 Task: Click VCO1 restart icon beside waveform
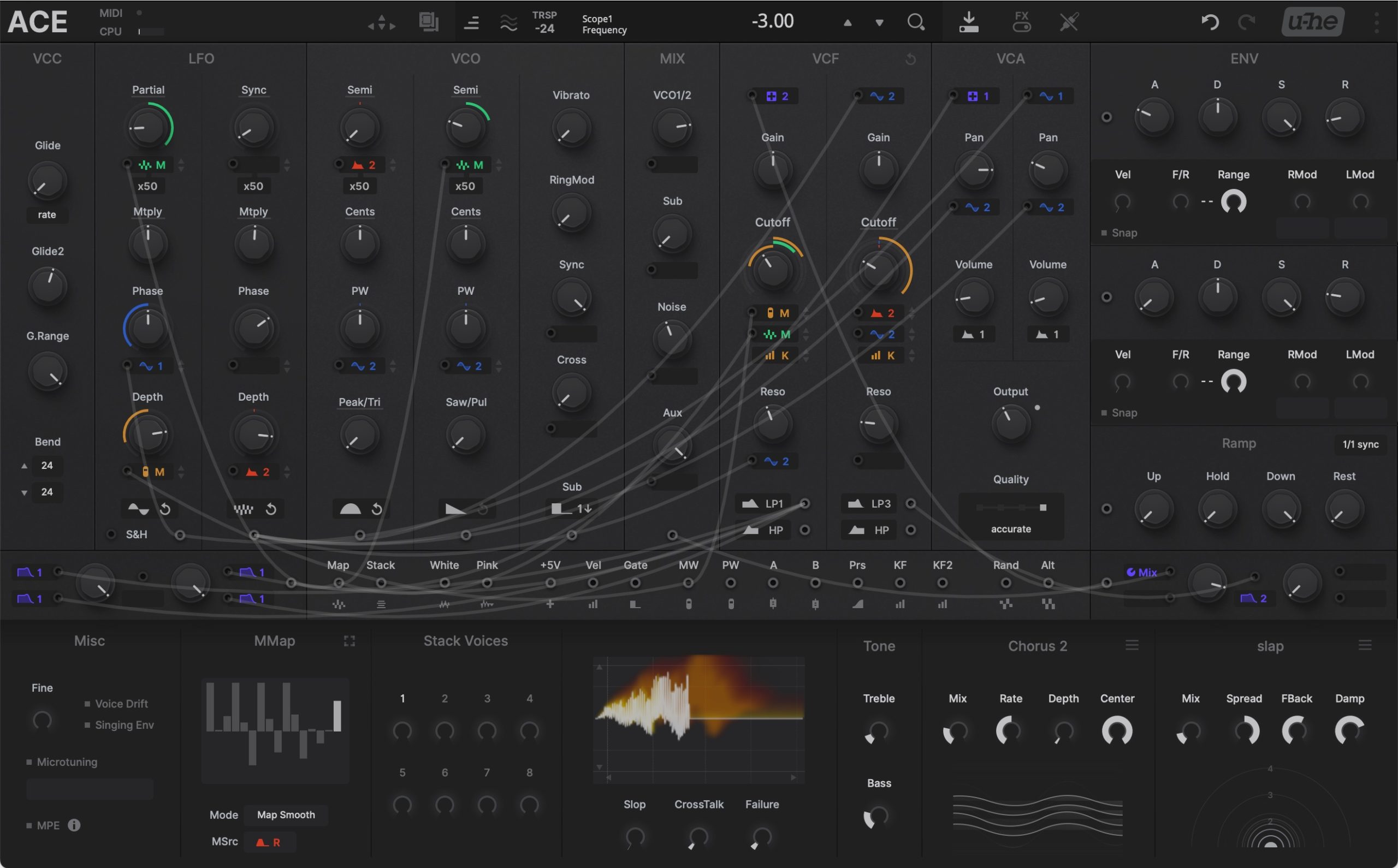coord(377,509)
